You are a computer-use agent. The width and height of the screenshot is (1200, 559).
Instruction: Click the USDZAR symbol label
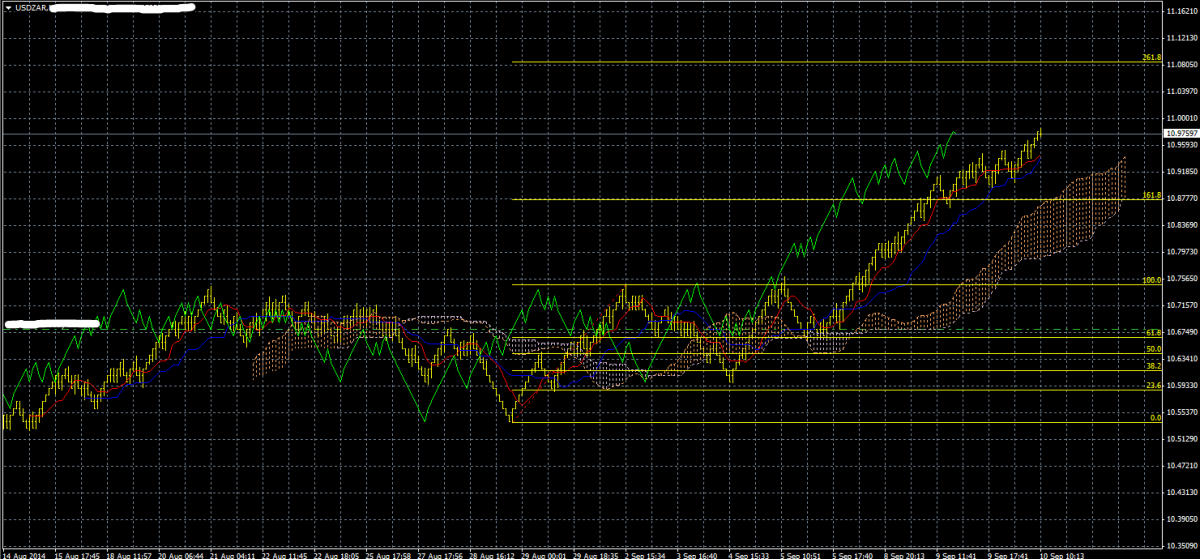coord(30,8)
